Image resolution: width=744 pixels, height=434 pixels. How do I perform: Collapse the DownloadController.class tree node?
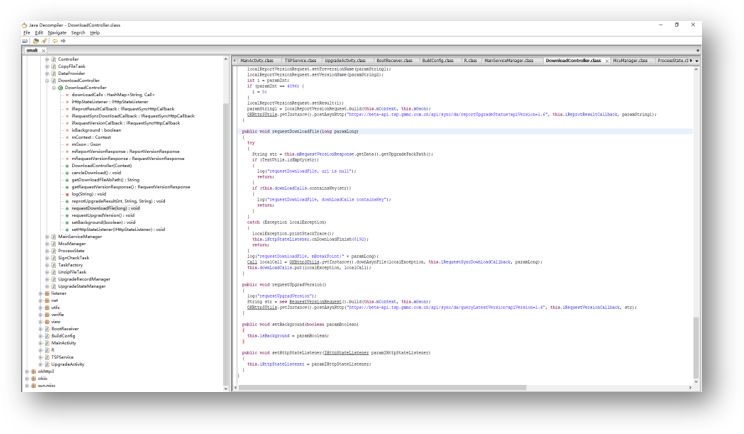pos(47,81)
